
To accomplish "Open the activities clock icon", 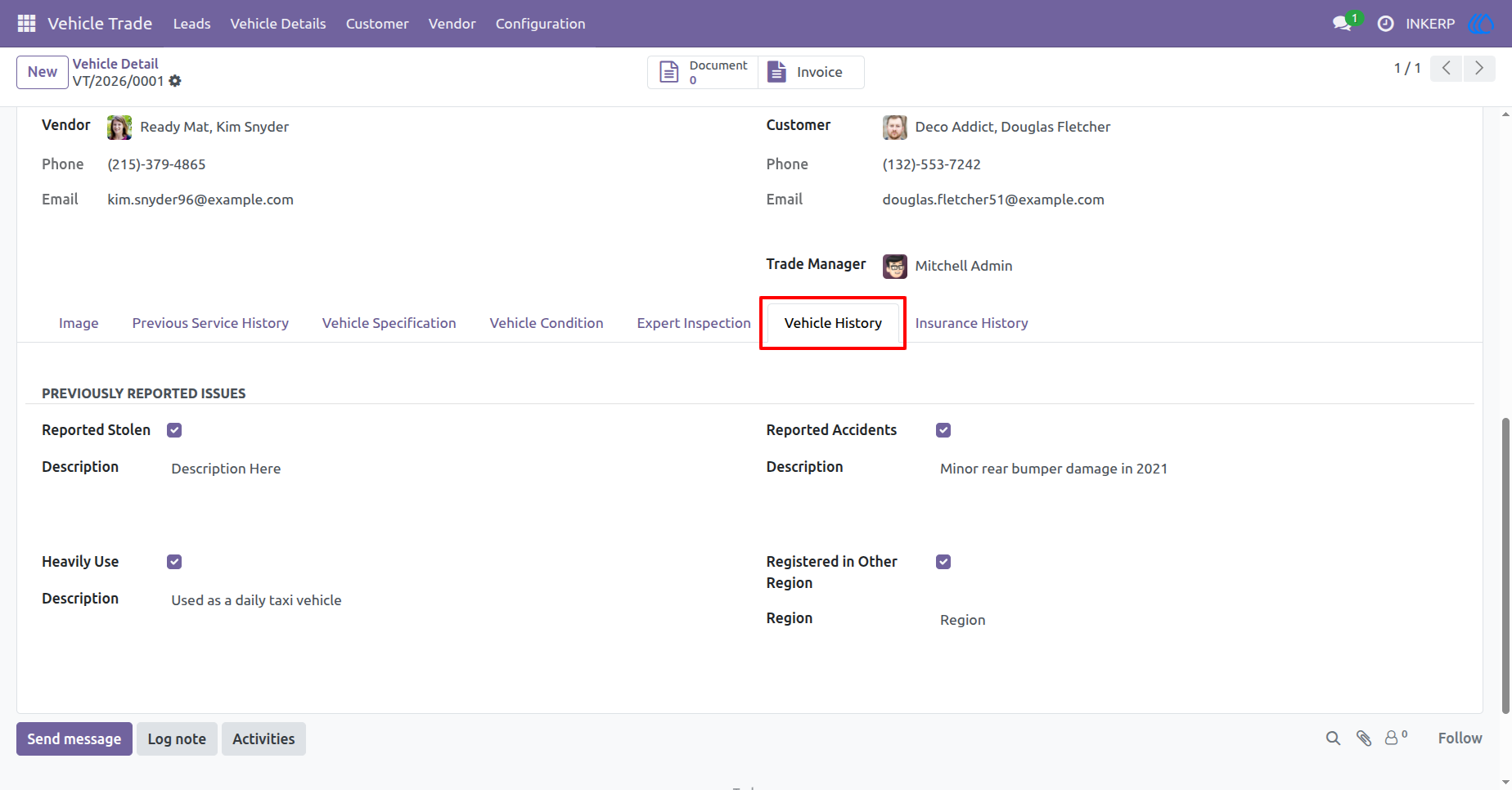I will coord(1385,24).
